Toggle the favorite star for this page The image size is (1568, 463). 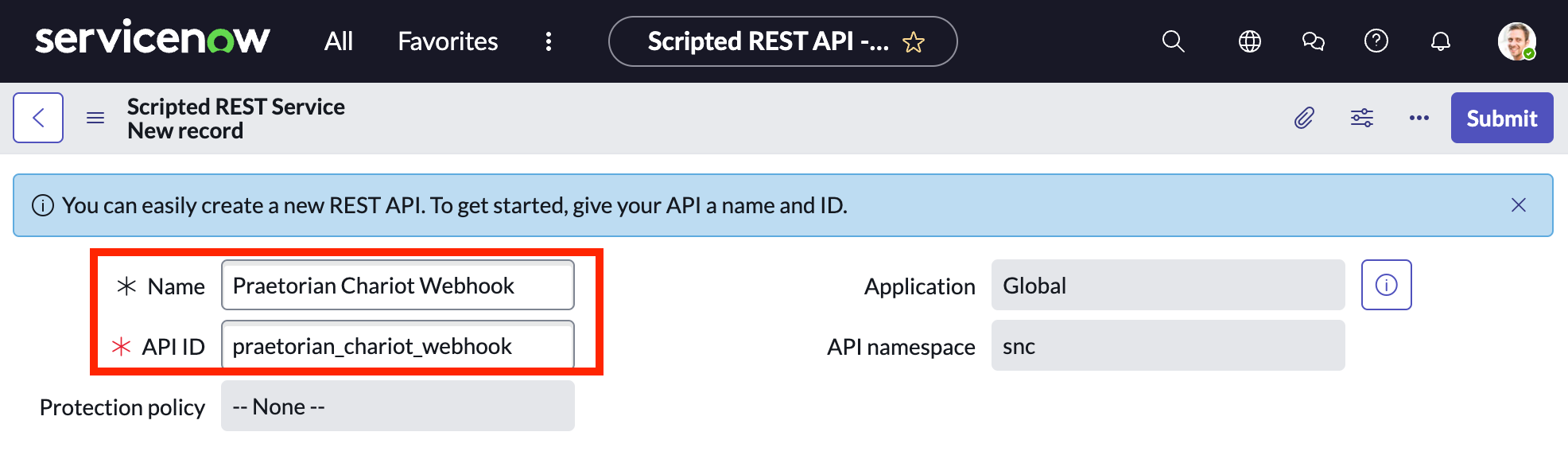[914, 41]
